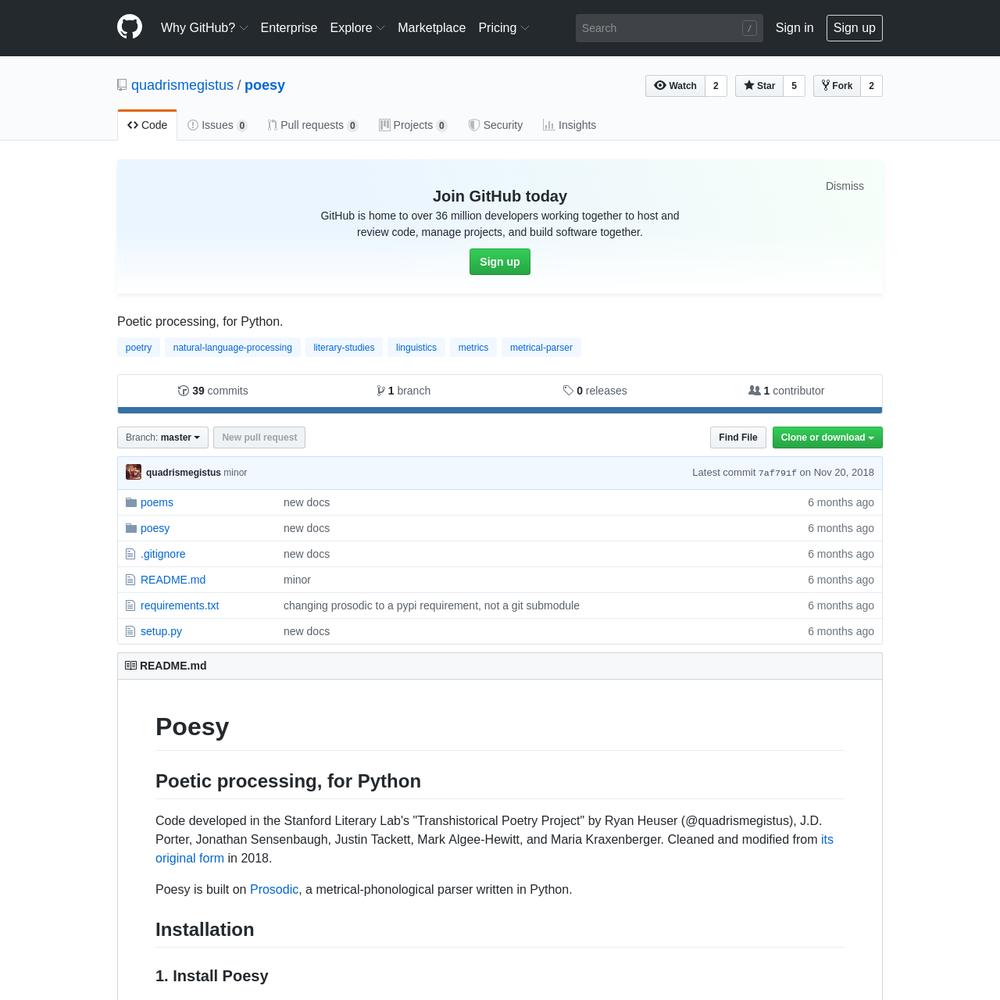Dismiss the Join GitHub today banner
The width and height of the screenshot is (1000, 1000).
(x=844, y=186)
